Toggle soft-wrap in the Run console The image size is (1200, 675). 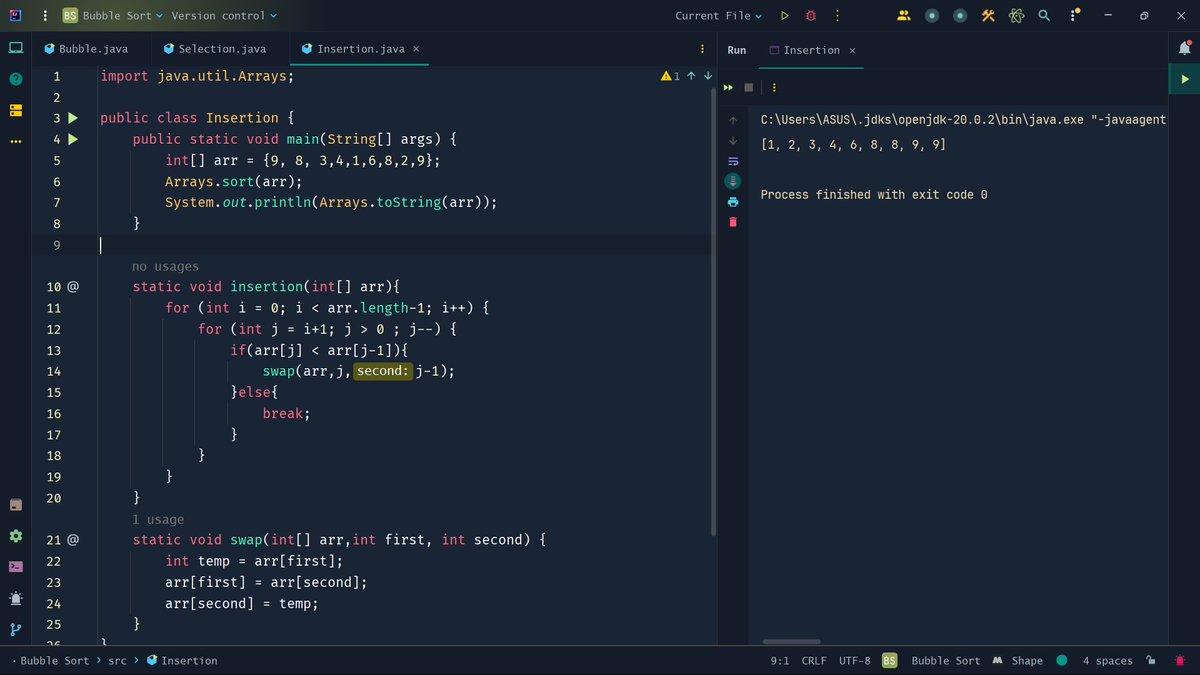[732, 161]
